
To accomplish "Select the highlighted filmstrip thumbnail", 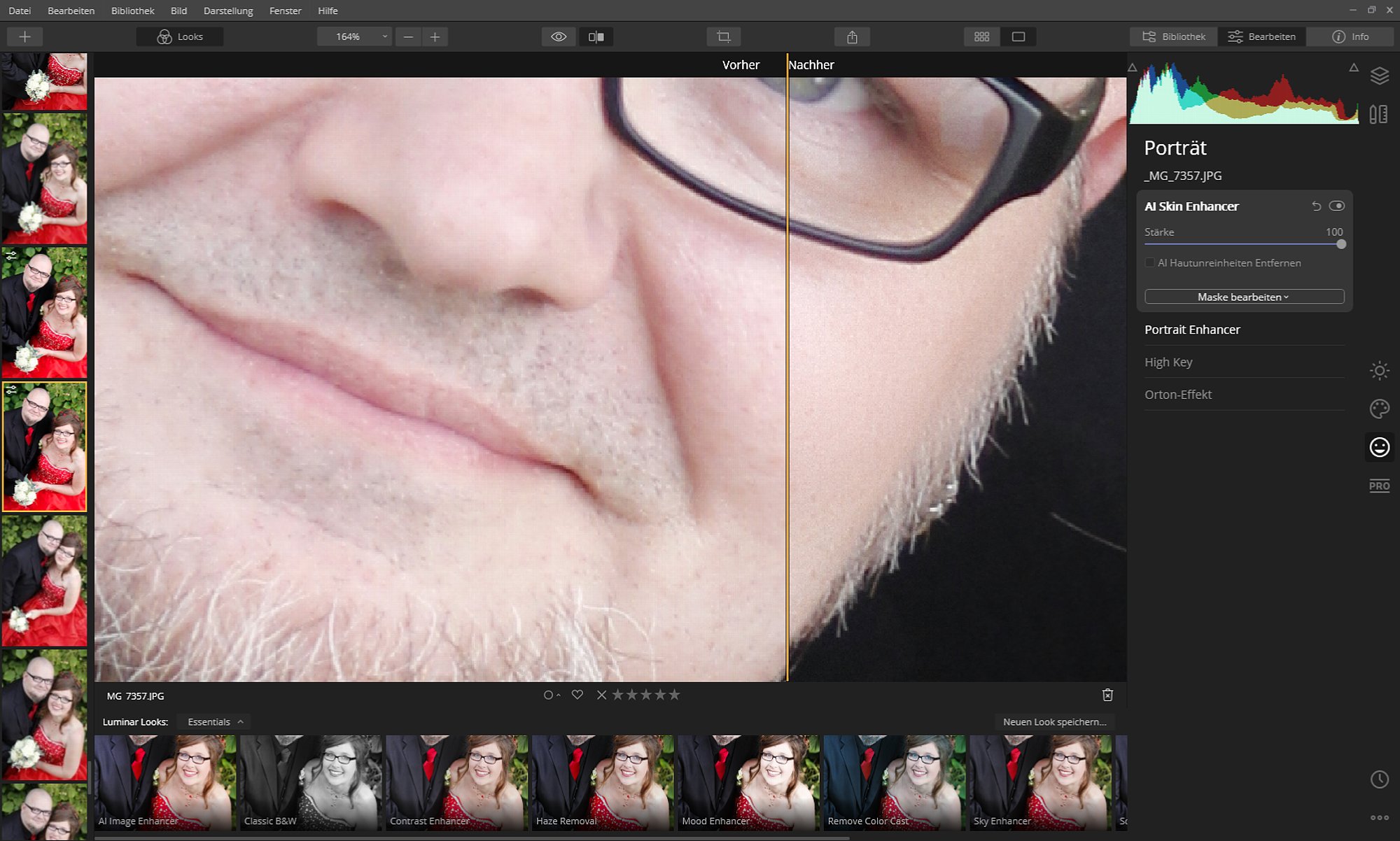I will 44,446.
